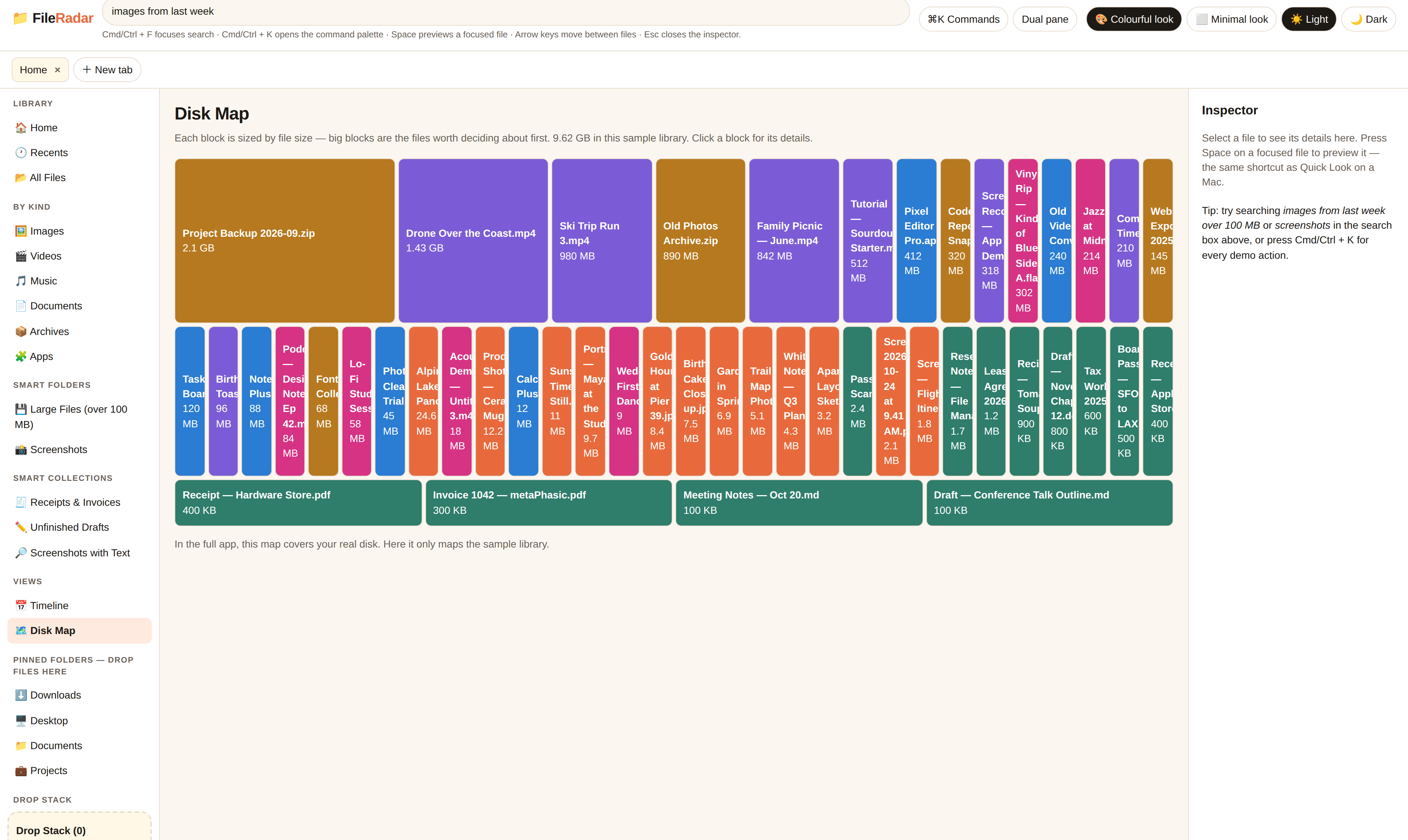This screenshot has width=1408, height=840.
Task: Enable Colourful look
Action: click(x=1134, y=19)
